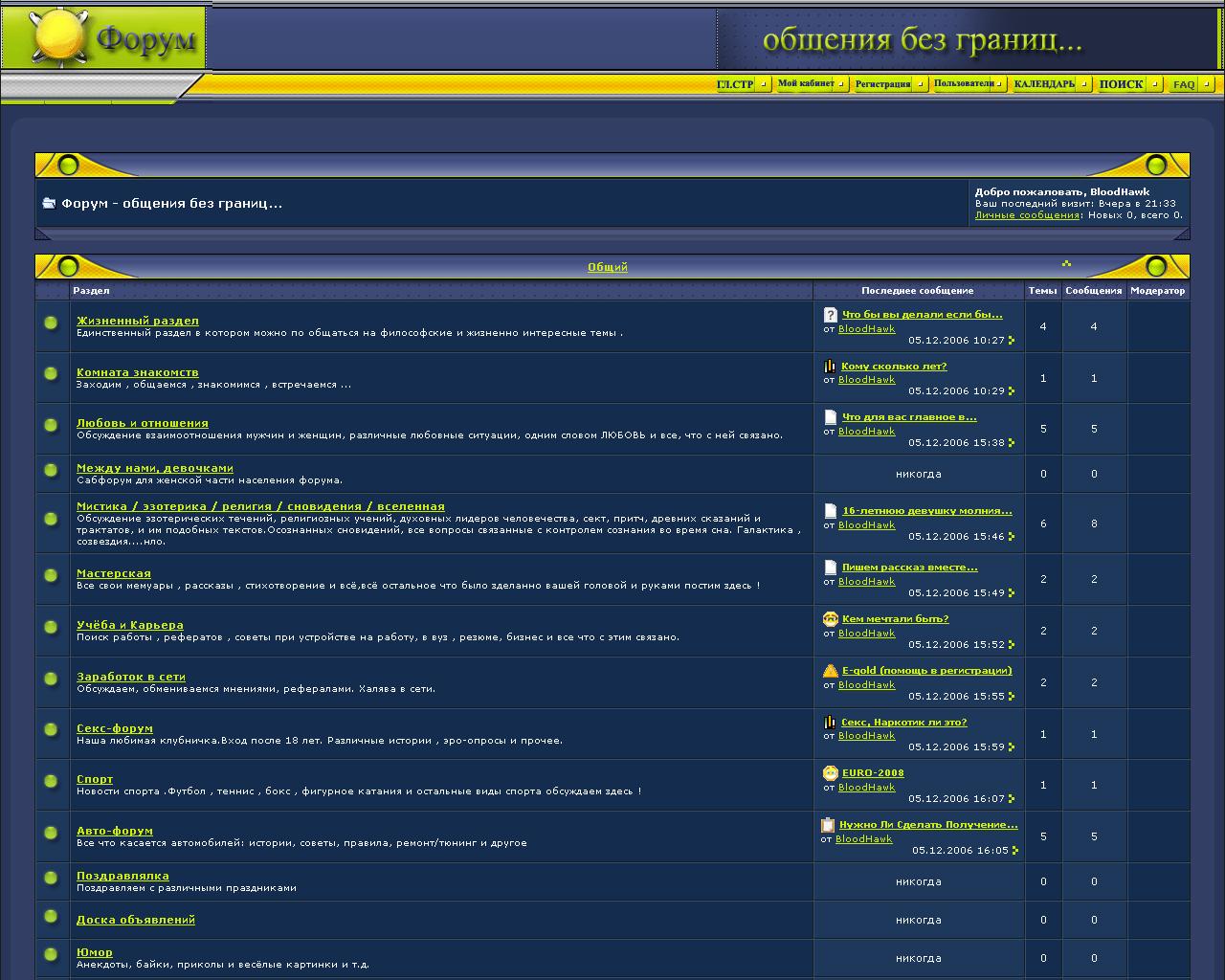The image size is (1225, 980).
Task: Collapse the 'Общий' category with the small icon
Action: point(1066,264)
